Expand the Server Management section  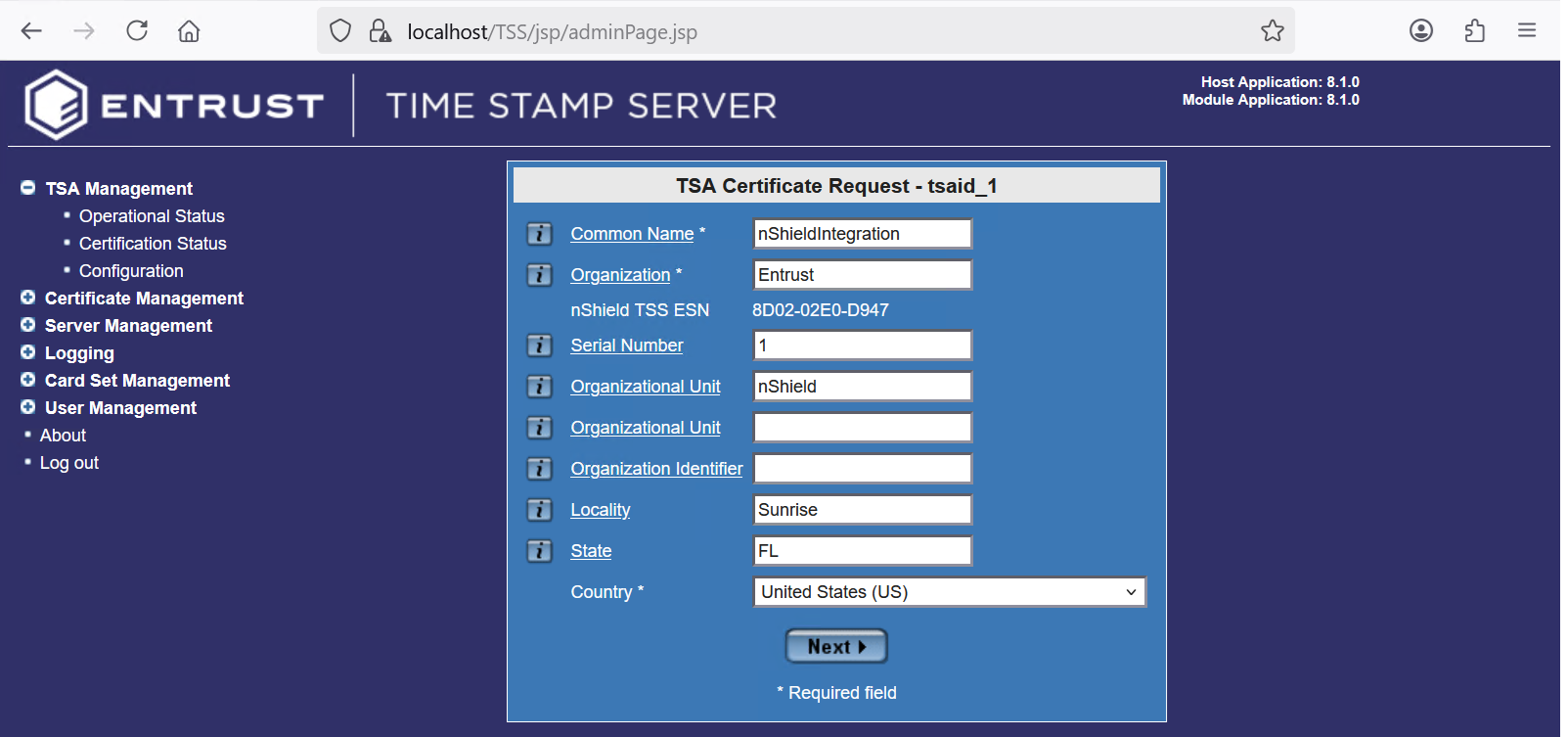click(27, 325)
